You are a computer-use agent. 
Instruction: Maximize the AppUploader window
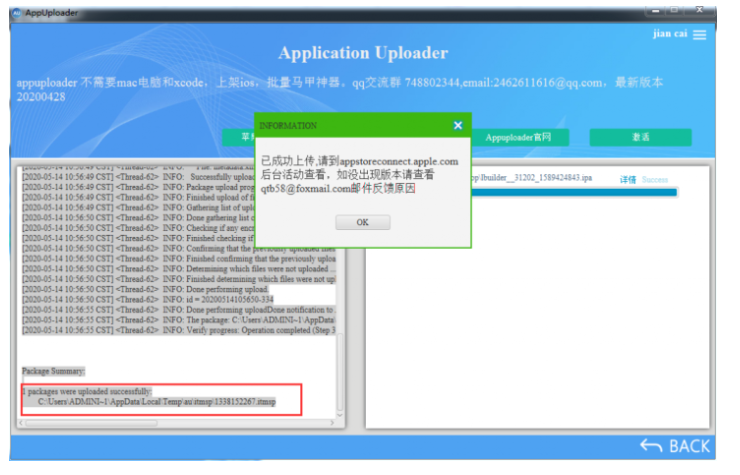675,10
